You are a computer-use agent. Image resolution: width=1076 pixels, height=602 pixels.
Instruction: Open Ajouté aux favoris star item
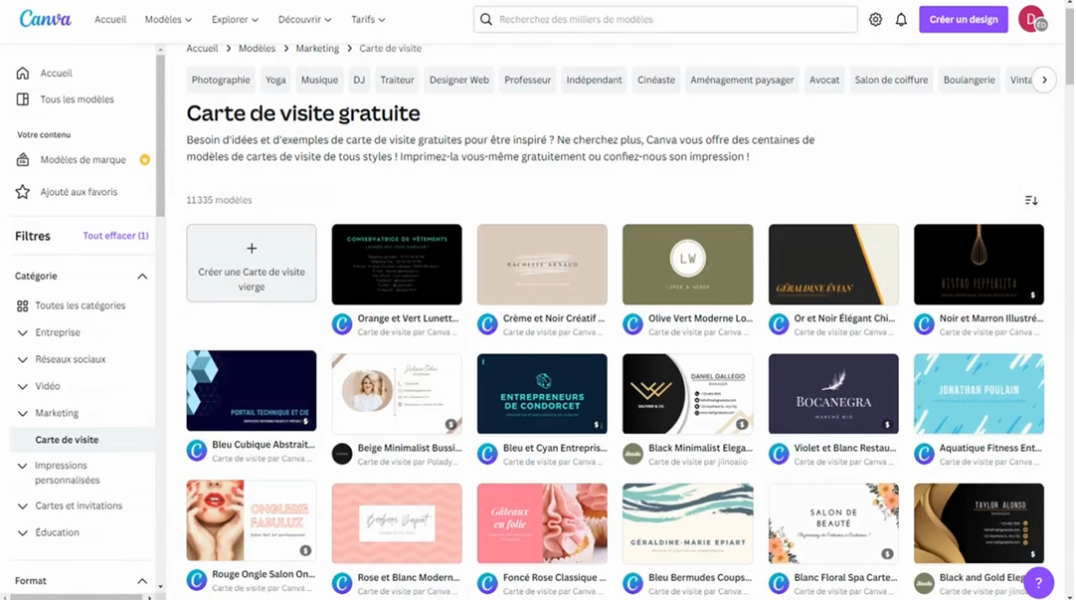78,192
